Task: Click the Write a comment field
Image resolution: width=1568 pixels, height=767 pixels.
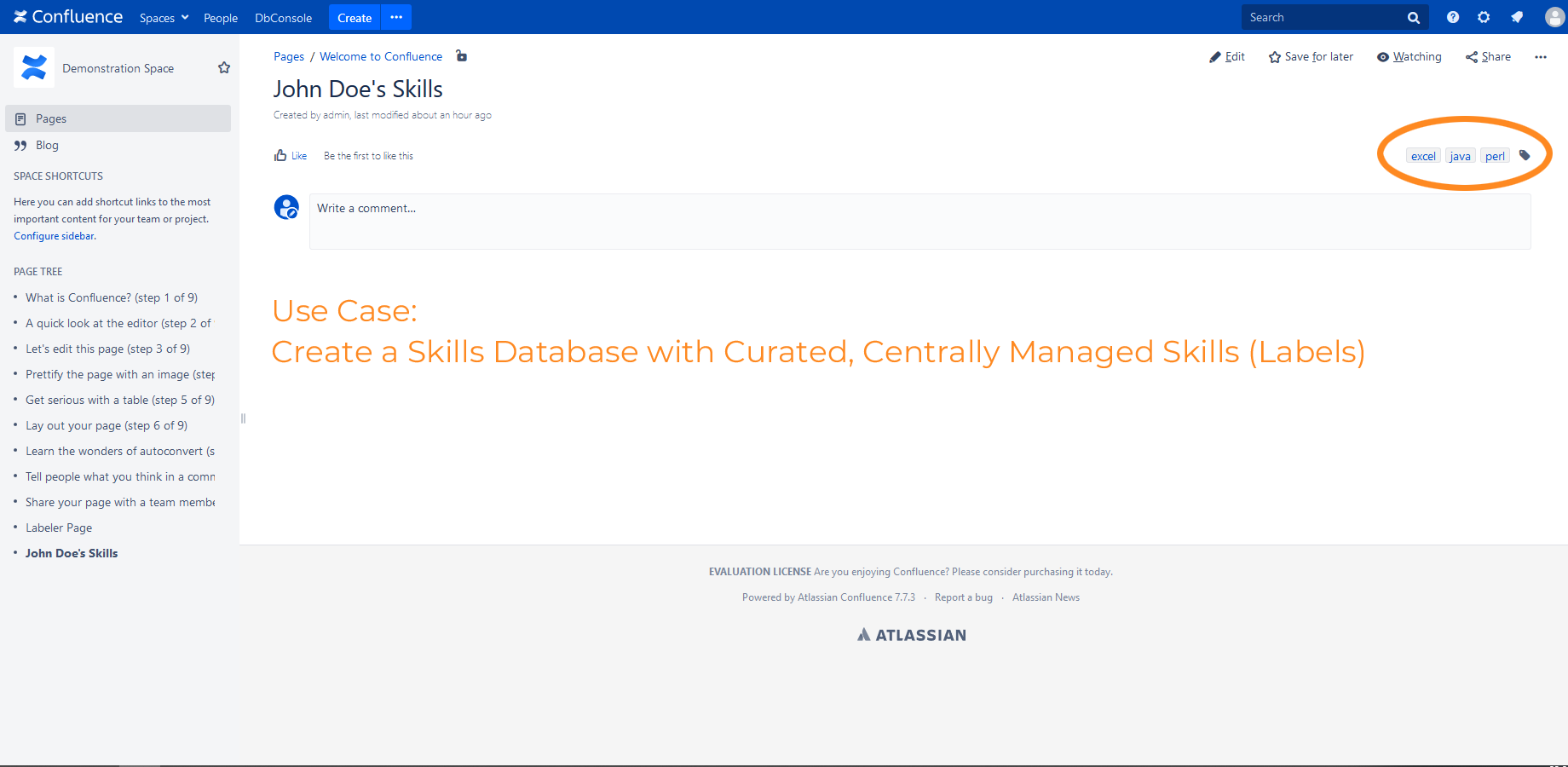Action: point(920,222)
